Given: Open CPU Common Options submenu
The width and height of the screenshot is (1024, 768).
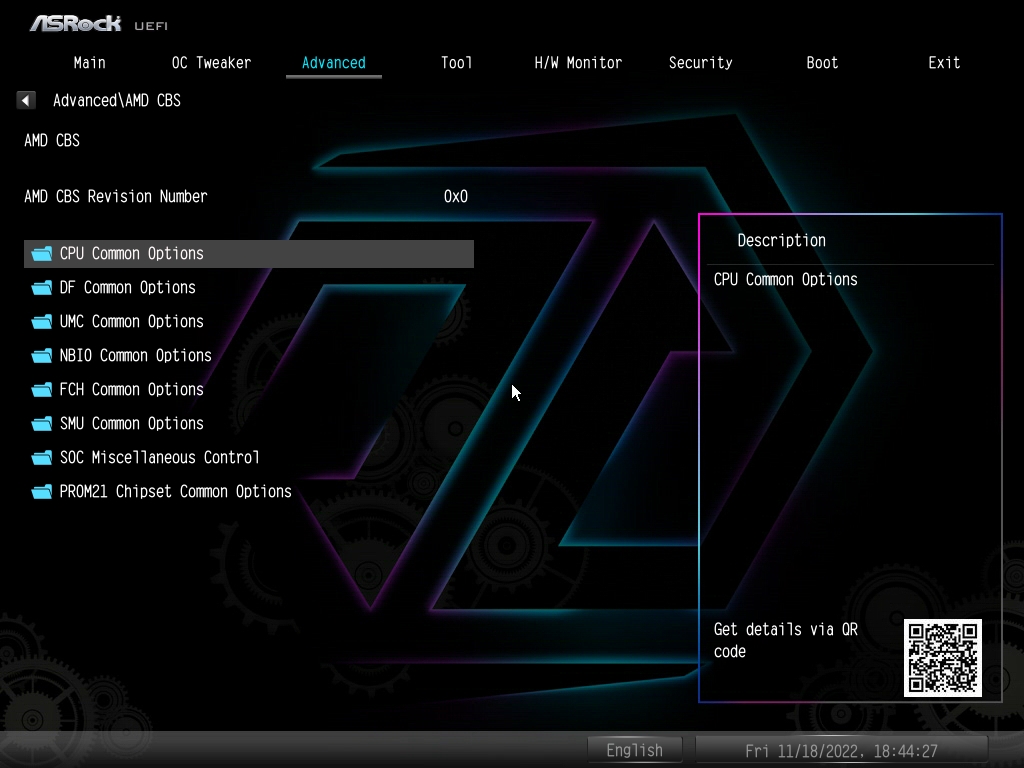Looking at the screenshot, I should (x=249, y=253).
